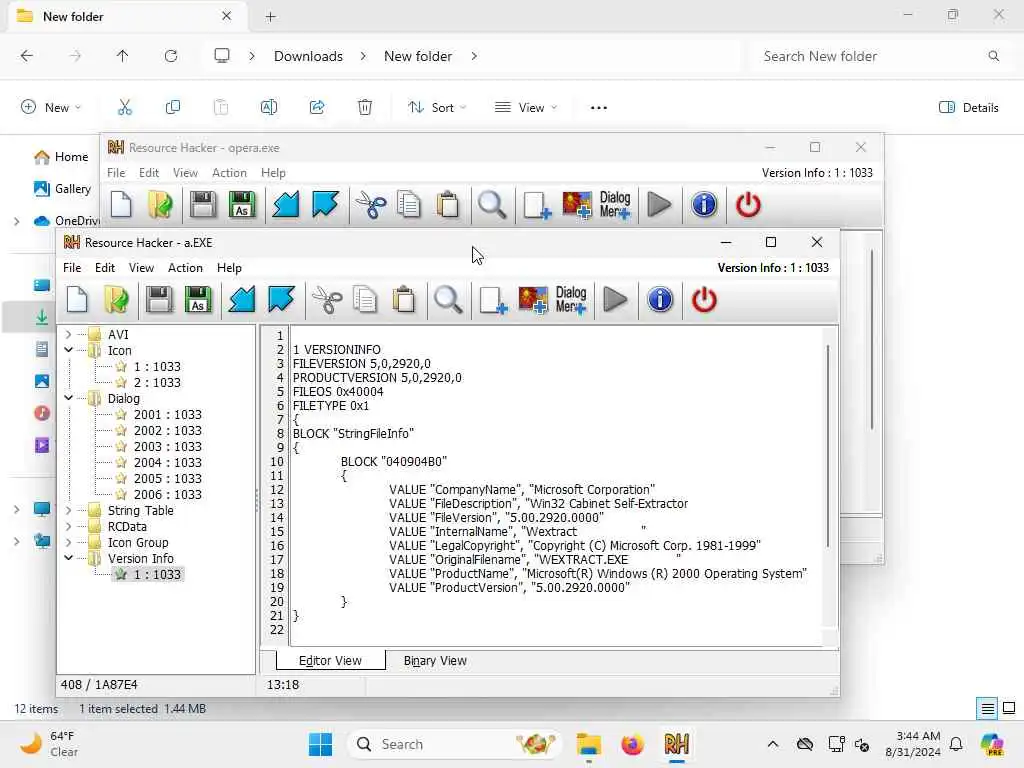This screenshot has width=1024, height=768.
Task: Click blue Info icon in a.EXE toolbar
Action: click(660, 300)
